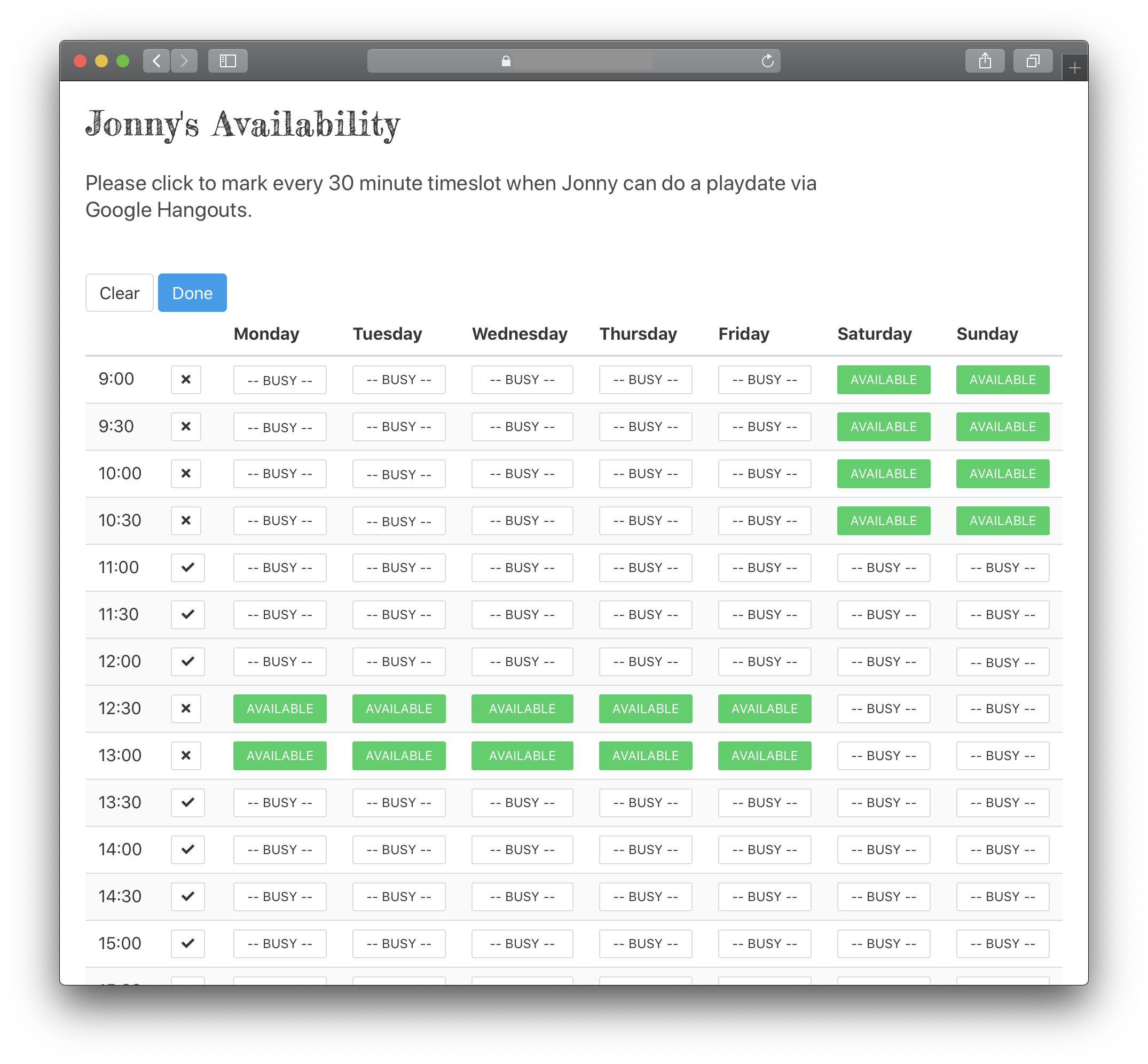Toggle the 12:30 row X button
Screen dimensions: 1148x1064
point(186,708)
